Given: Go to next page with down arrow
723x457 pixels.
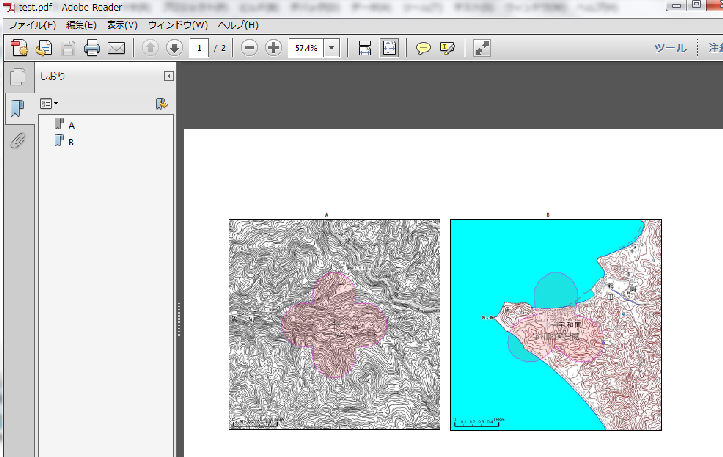Looking at the screenshot, I should (x=173, y=48).
